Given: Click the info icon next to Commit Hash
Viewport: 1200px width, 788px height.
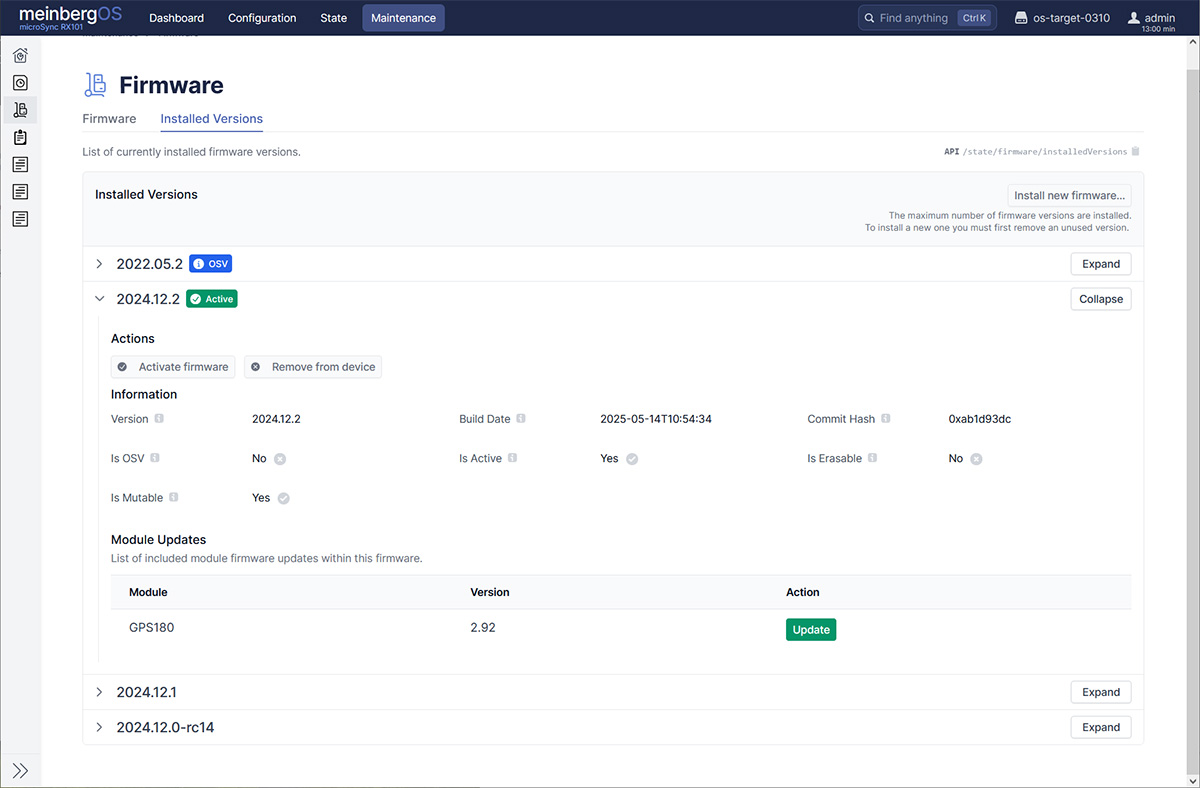Looking at the screenshot, I should (886, 419).
